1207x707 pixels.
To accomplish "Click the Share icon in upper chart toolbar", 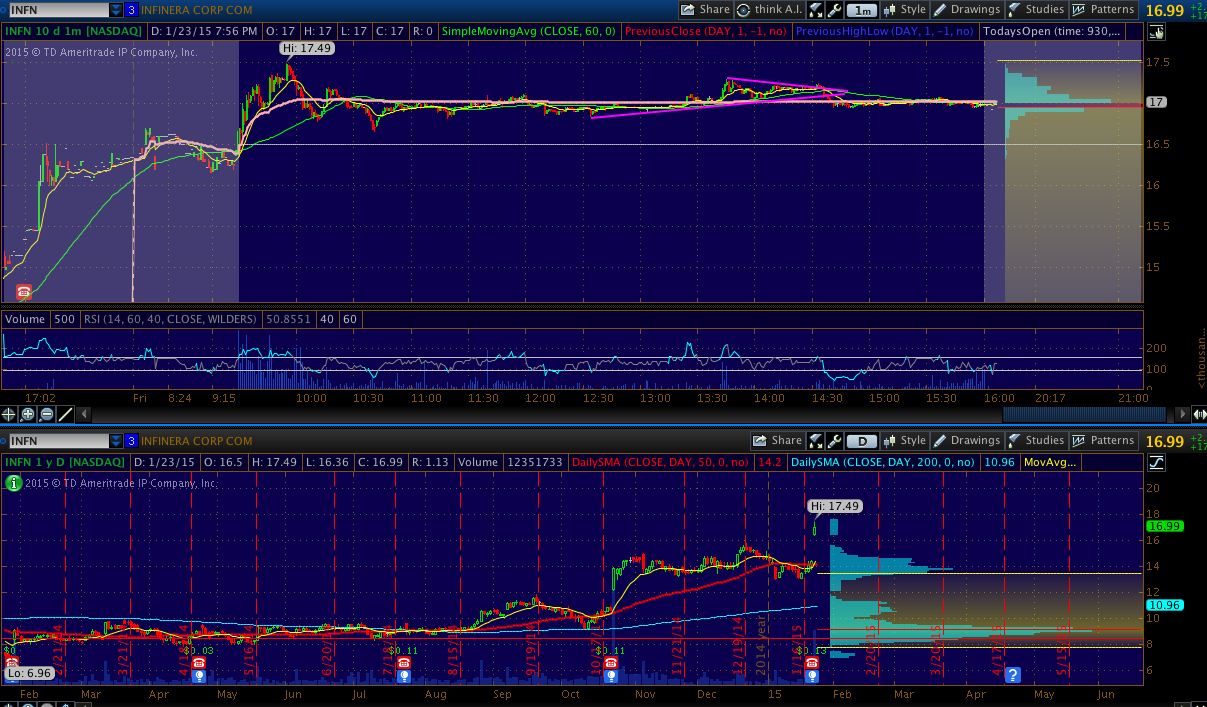I will pyautogui.click(x=705, y=10).
